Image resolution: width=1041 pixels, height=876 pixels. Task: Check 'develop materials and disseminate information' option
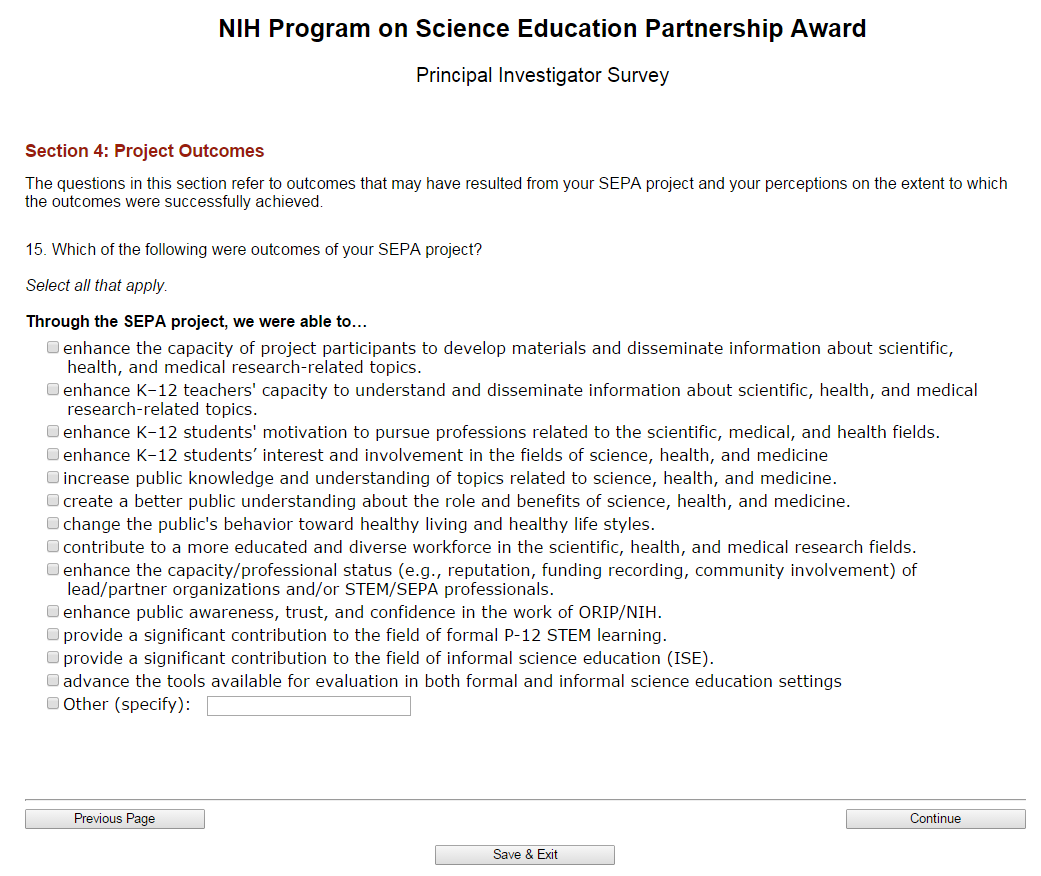pos(52,348)
